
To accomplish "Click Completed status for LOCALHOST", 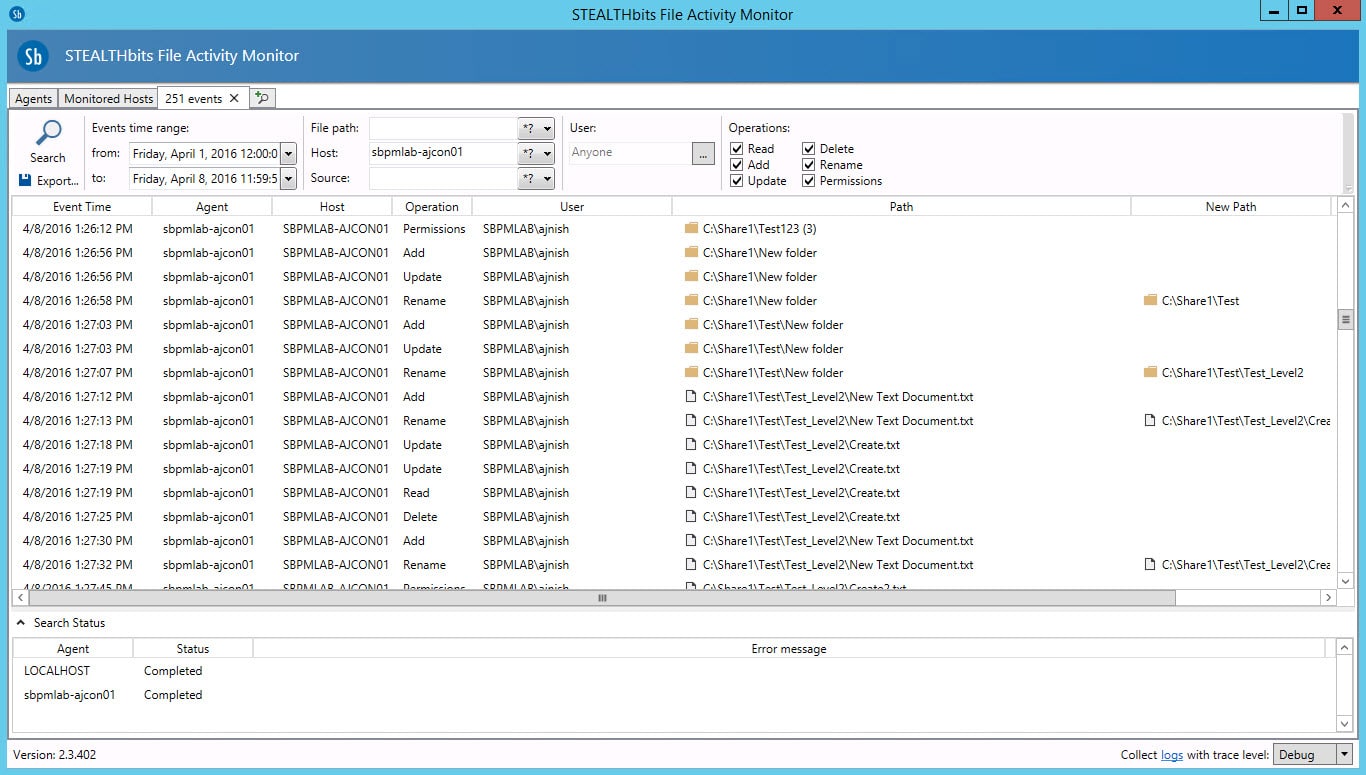I will tap(173, 671).
